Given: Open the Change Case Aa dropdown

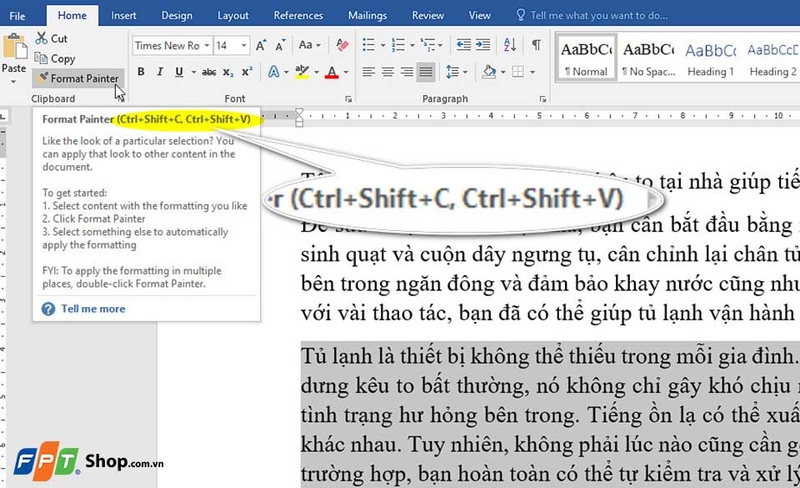Looking at the screenshot, I should [x=309, y=45].
